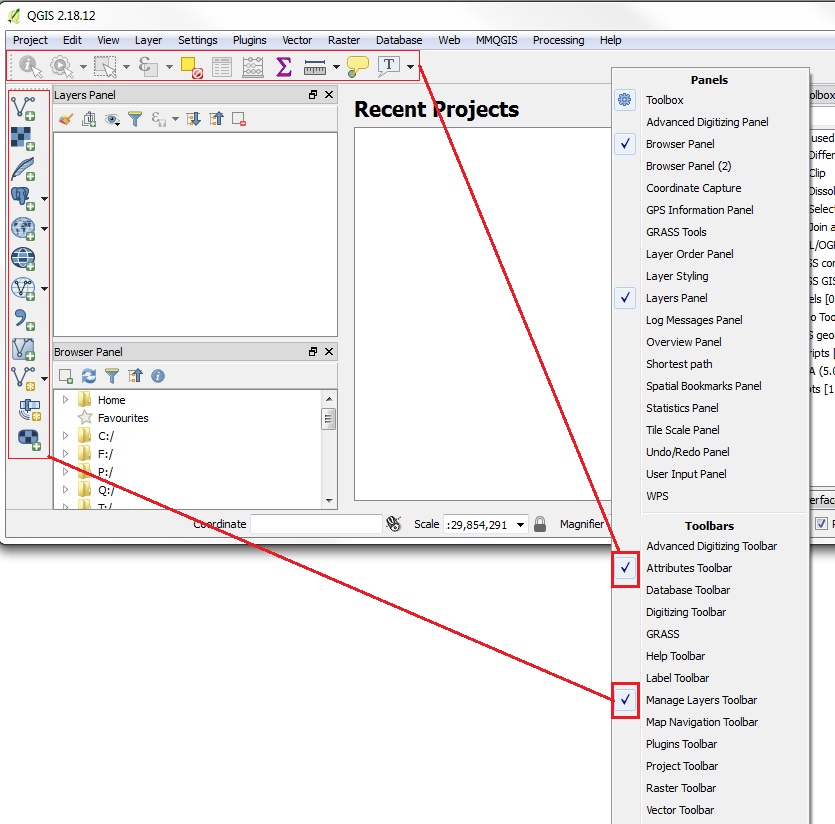The width and height of the screenshot is (835, 824).
Task: Click the Filter Browser funnel icon
Action: pos(112,376)
